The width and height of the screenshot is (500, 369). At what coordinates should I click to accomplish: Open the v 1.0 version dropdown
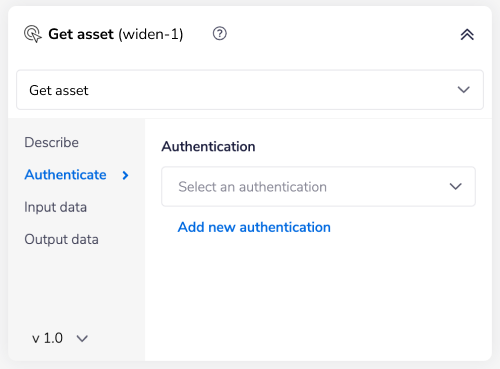pyautogui.click(x=60, y=338)
